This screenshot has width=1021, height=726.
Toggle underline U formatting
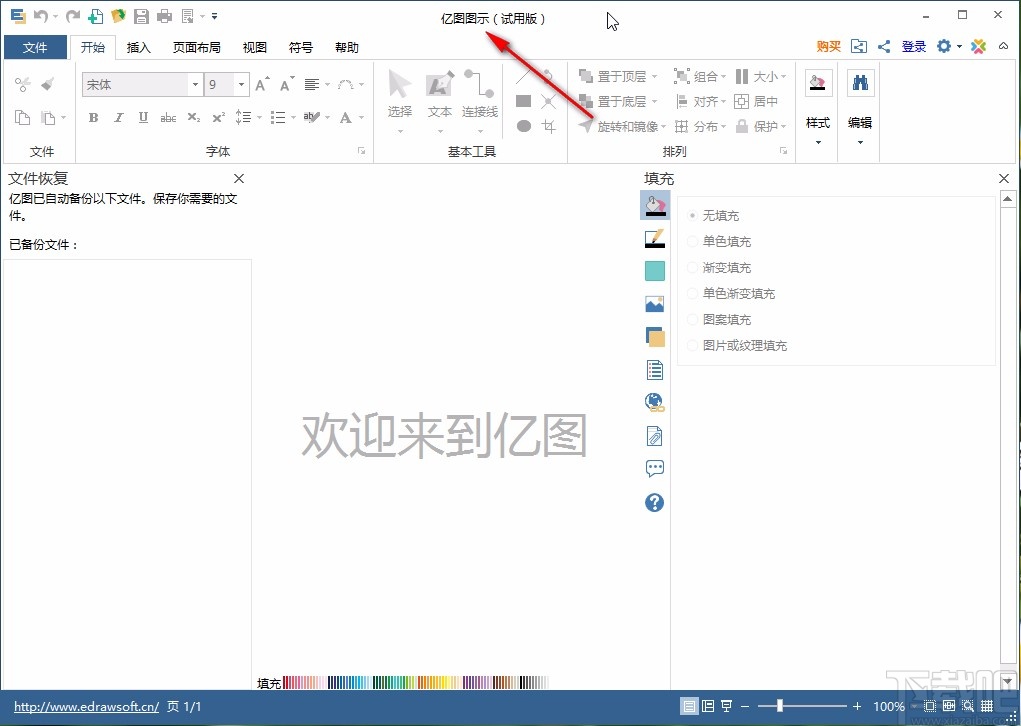(143, 117)
